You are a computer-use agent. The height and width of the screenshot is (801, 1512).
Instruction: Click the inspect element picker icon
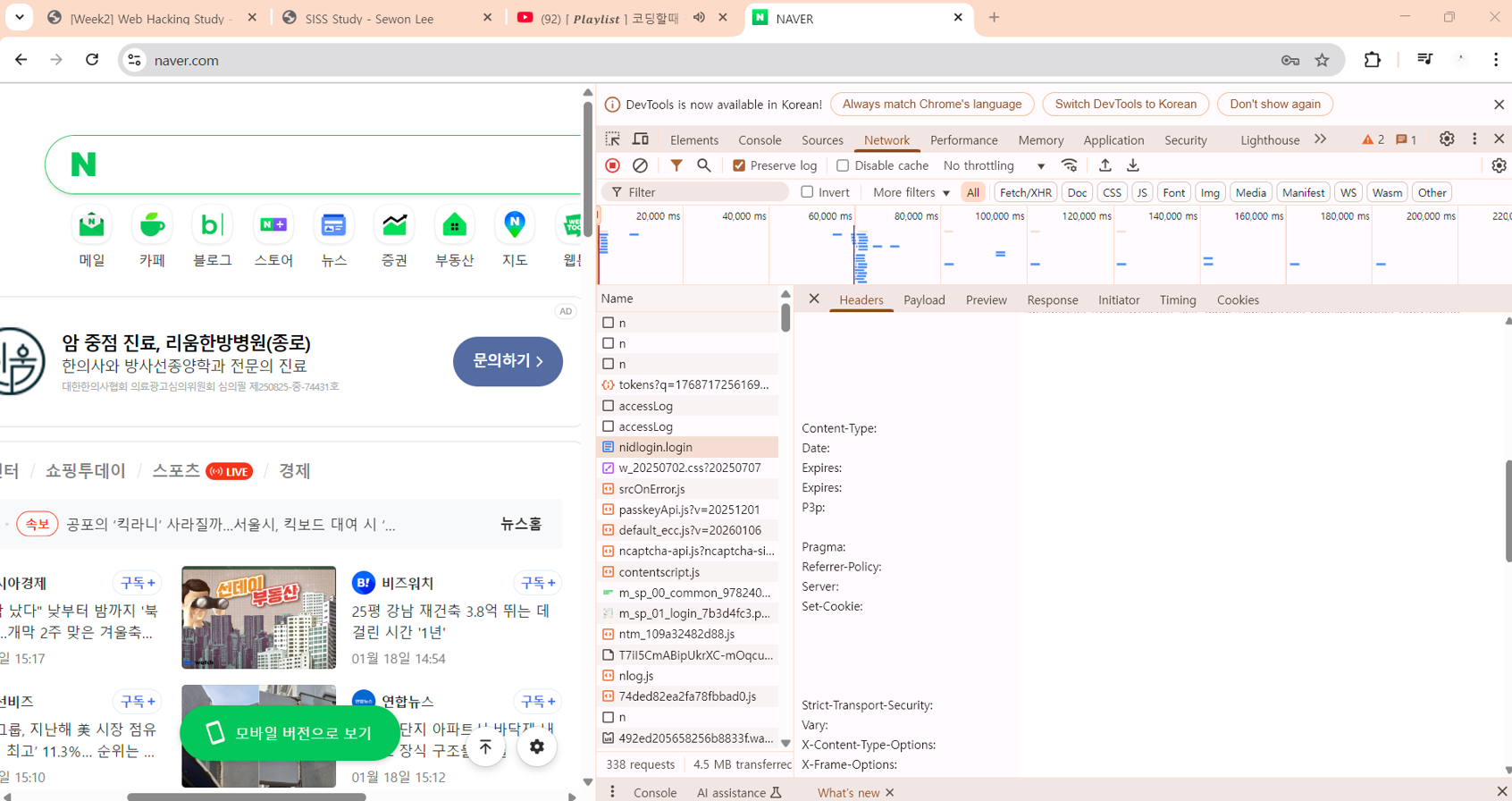pos(612,139)
